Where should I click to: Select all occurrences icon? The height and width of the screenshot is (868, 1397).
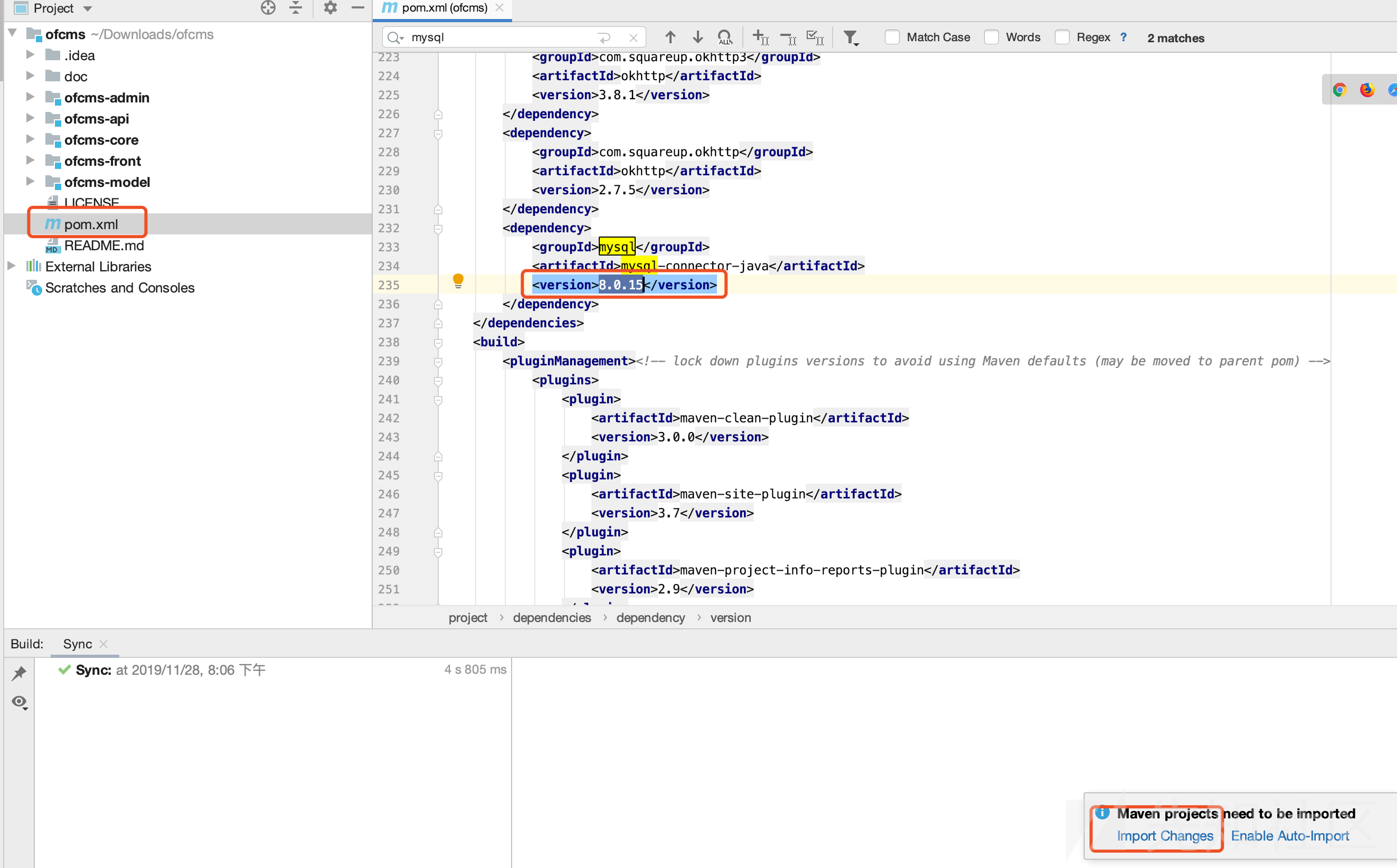pyautogui.click(x=815, y=37)
